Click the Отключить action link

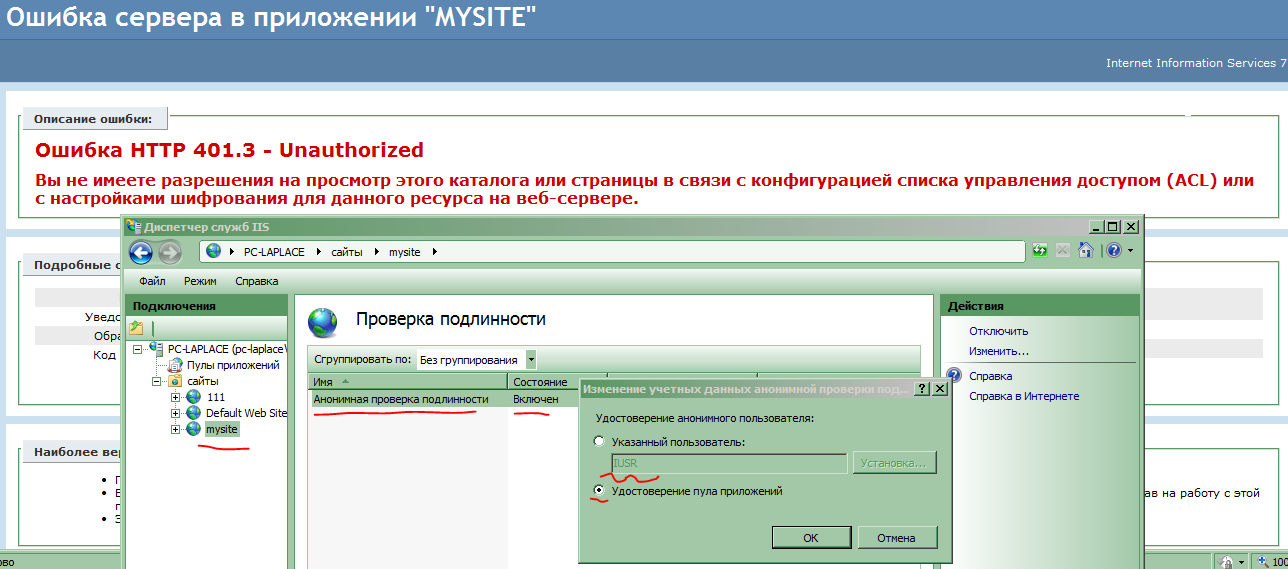998,331
